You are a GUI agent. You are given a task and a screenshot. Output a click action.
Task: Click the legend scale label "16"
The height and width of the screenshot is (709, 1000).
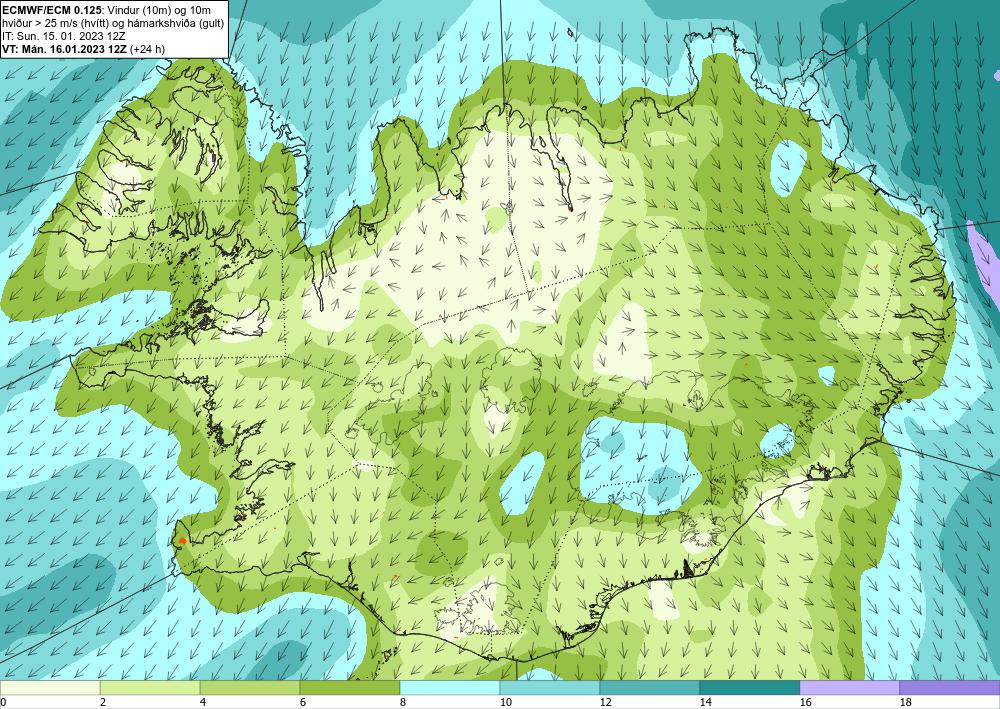coord(805,703)
